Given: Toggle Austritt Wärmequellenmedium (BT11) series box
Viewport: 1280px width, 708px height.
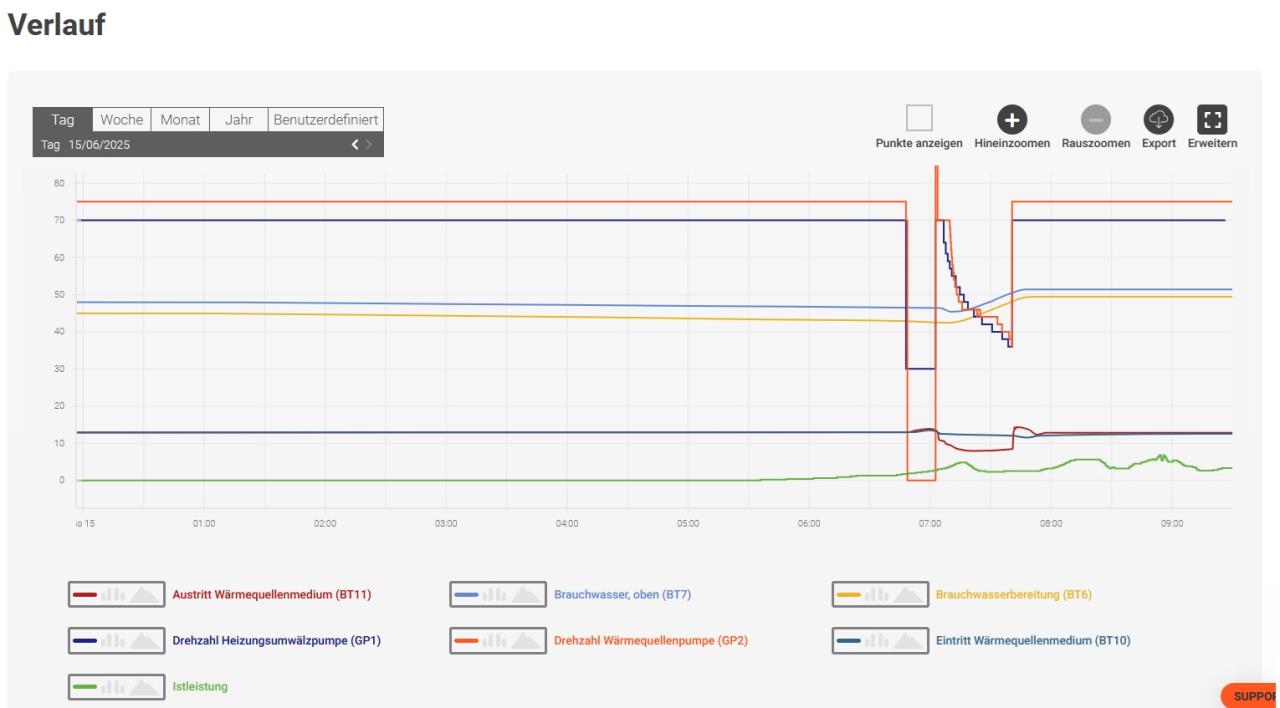Looking at the screenshot, I should [x=116, y=594].
